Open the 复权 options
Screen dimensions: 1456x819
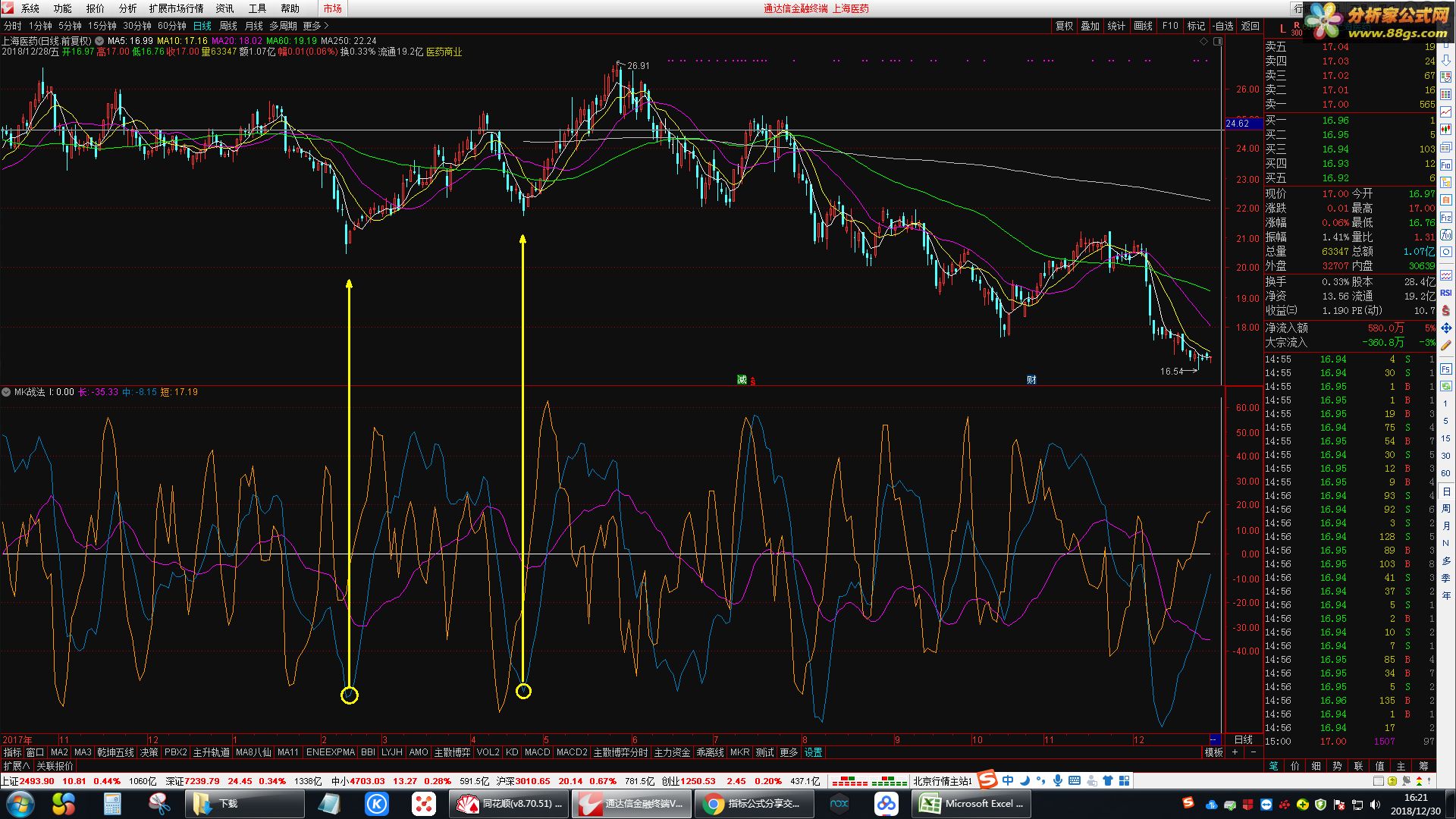[1064, 26]
